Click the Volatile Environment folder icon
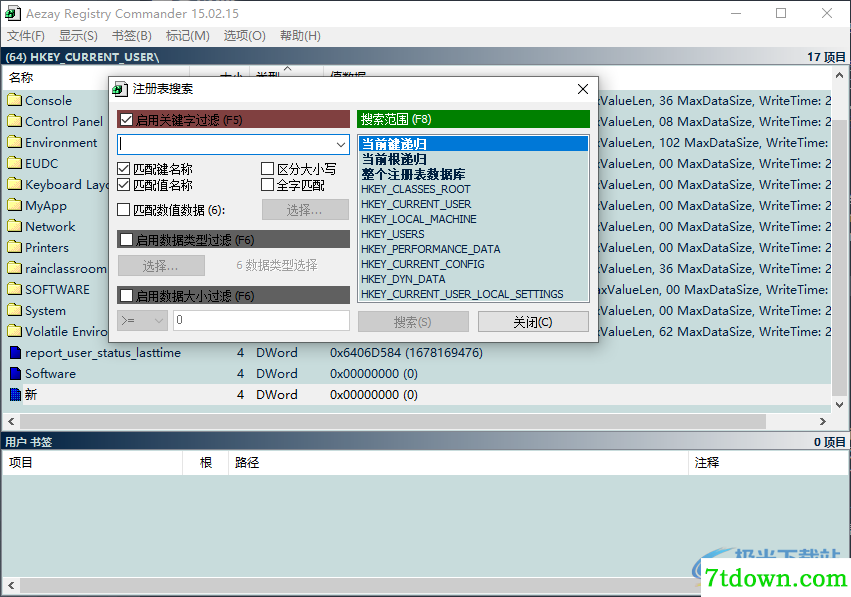 (15, 332)
